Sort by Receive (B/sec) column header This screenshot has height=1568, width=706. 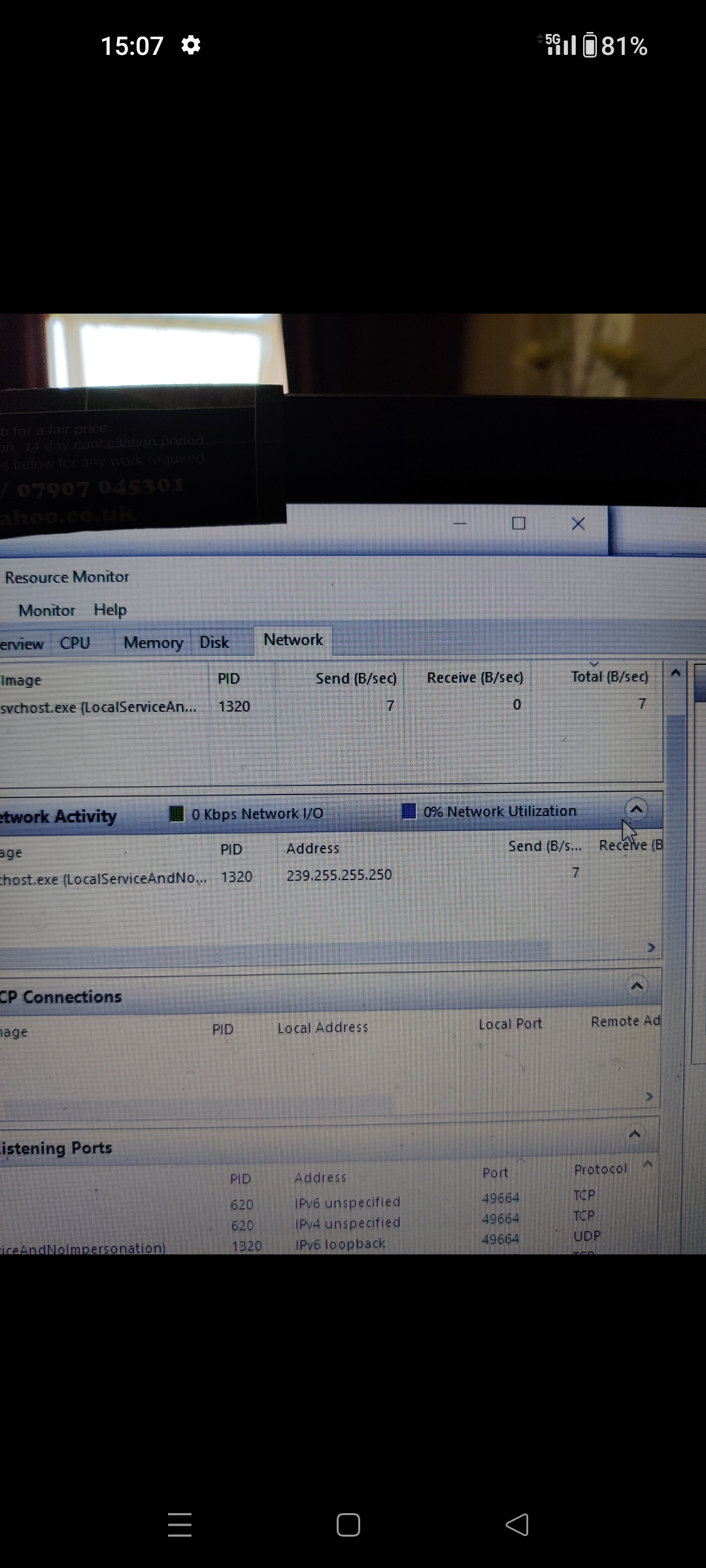[x=475, y=678]
